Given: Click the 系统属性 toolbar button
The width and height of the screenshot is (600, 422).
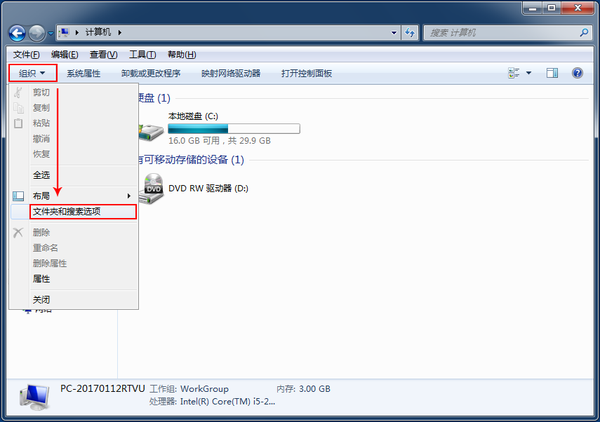Looking at the screenshot, I should click(x=83, y=73).
